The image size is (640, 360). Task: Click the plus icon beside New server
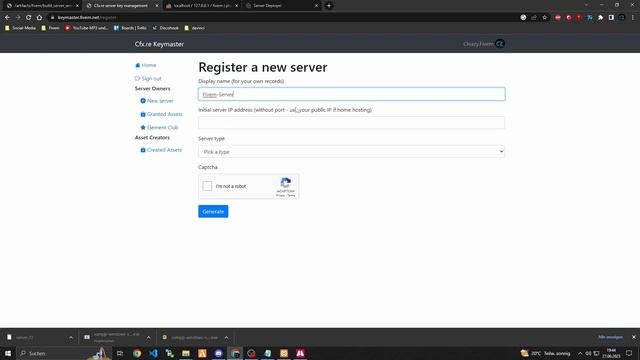143,101
